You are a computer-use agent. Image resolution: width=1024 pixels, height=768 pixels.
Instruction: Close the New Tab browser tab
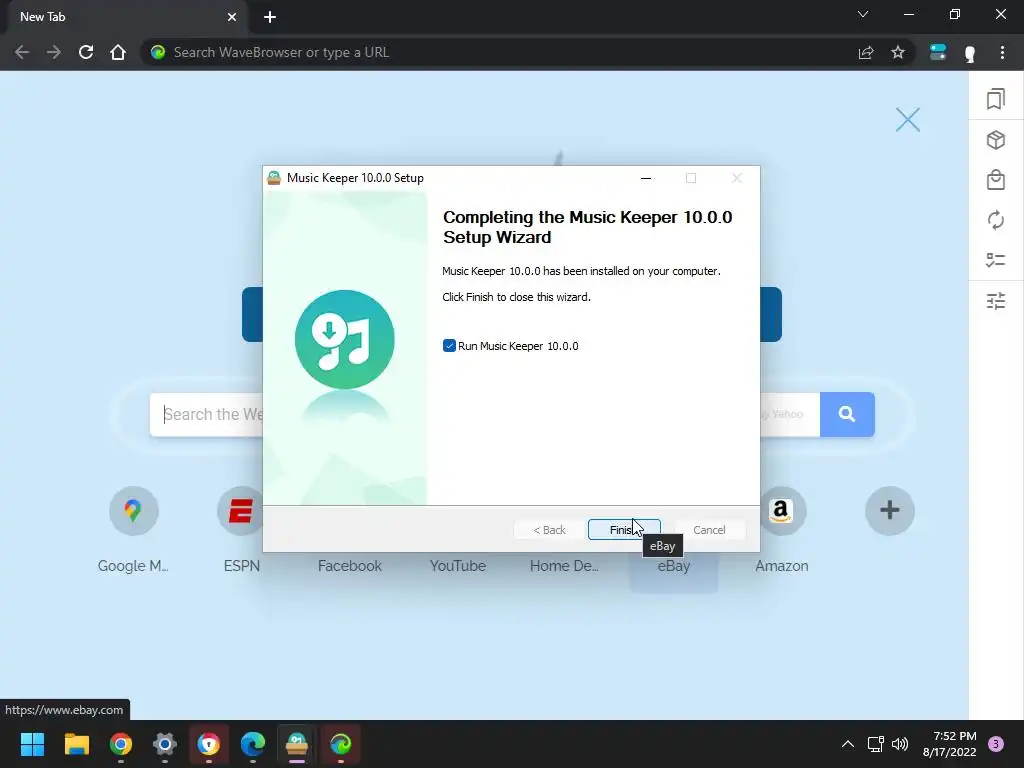click(x=232, y=17)
